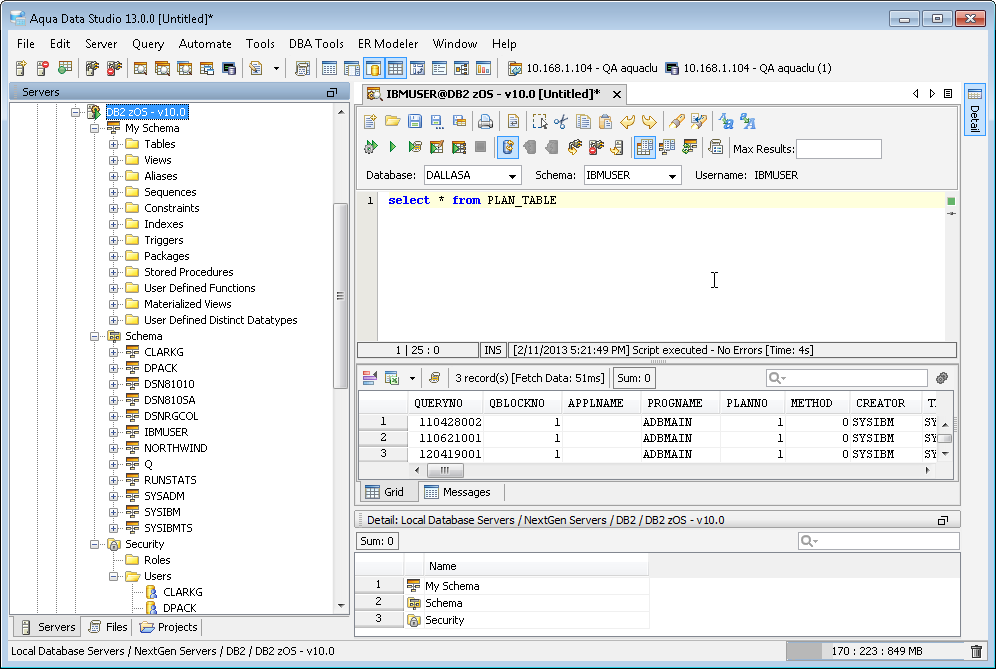Click the New Script icon in query toolbar
Image resolution: width=996 pixels, height=669 pixels.
pos(370,121)
